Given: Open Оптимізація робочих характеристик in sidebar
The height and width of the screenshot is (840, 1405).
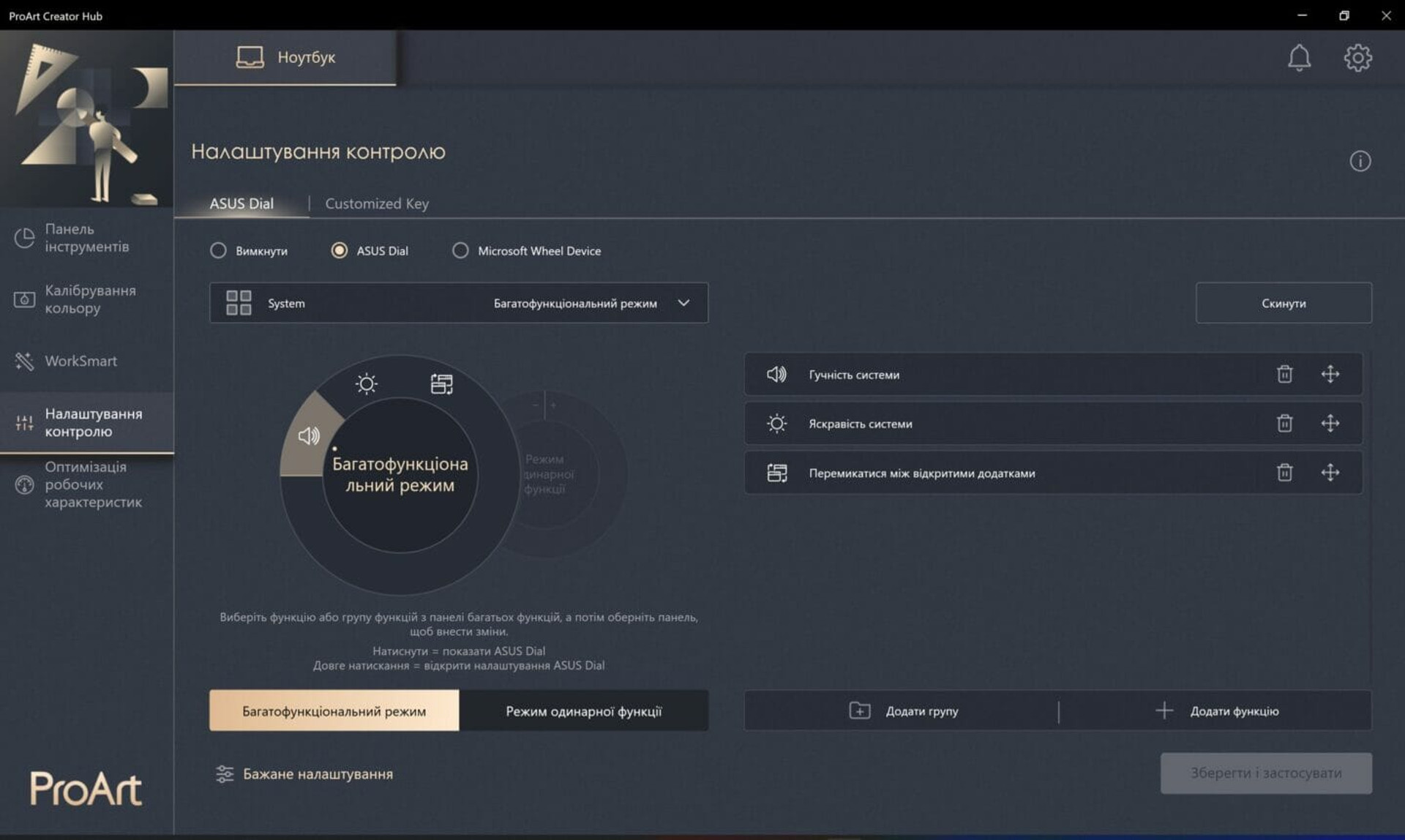Looking at the screenshot, I should pyautogui.click(x=86, y=484).
